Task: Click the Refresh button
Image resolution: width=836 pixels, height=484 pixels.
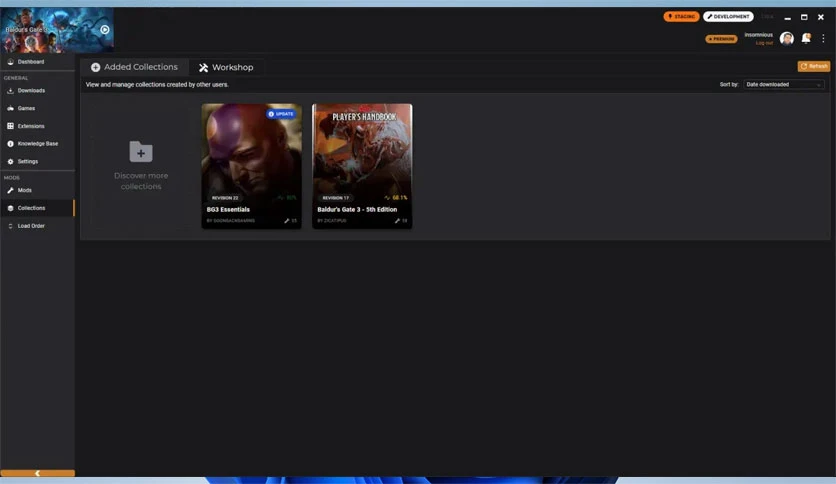Action: tap(814, 66)
